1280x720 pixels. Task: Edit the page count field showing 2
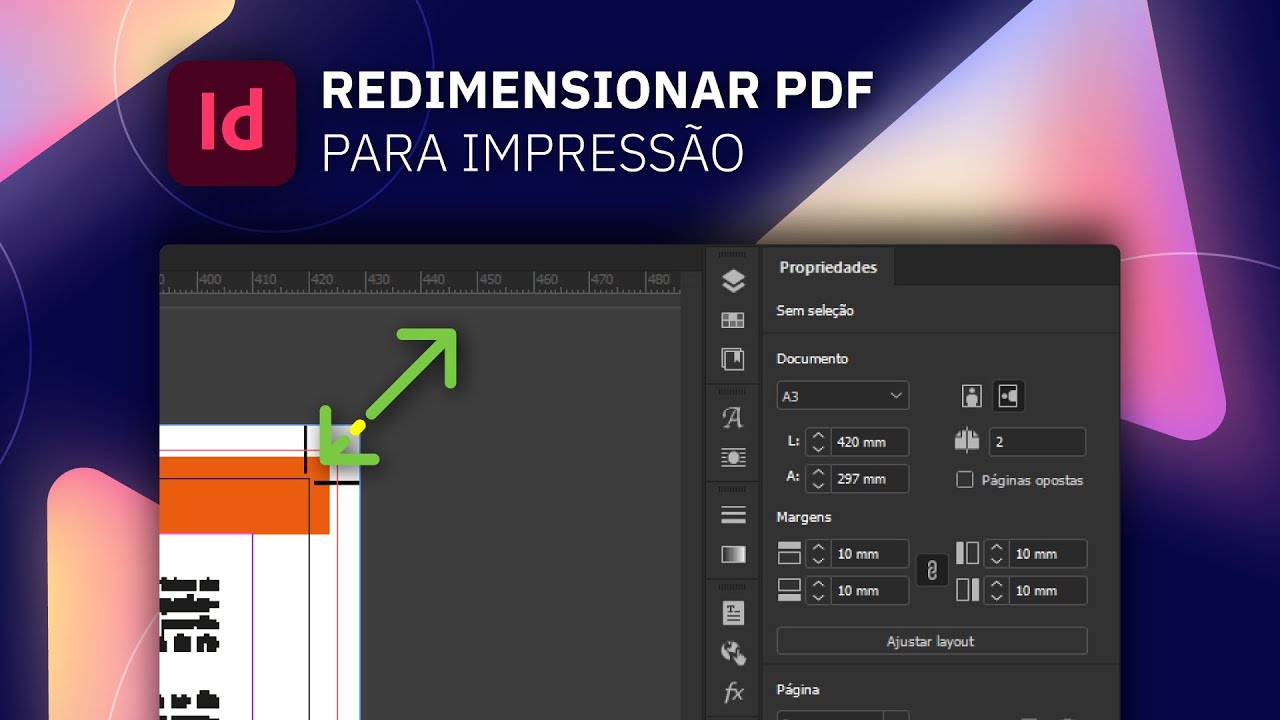(1037, 441)
